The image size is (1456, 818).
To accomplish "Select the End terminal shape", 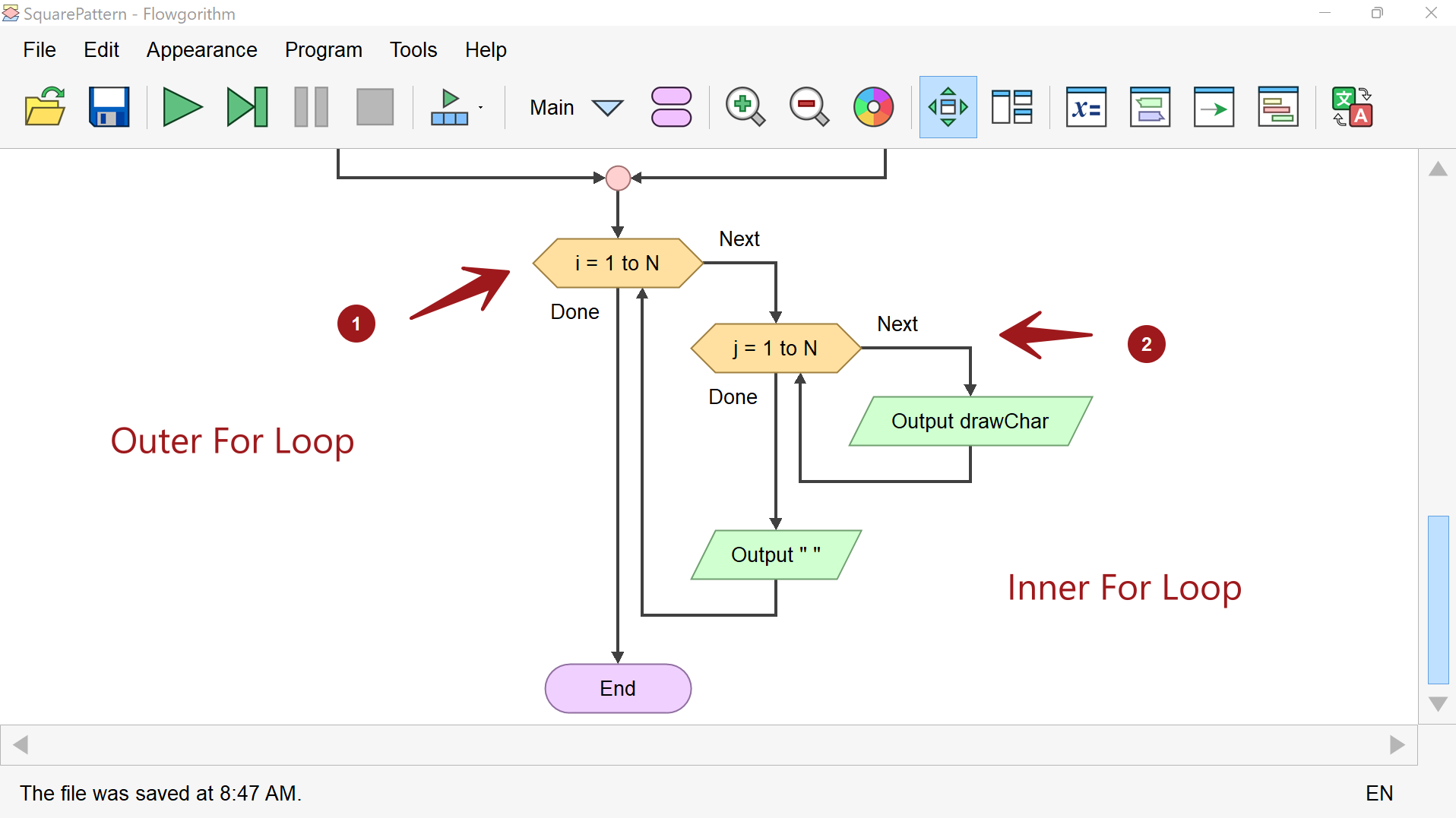I will click(618, 688).
